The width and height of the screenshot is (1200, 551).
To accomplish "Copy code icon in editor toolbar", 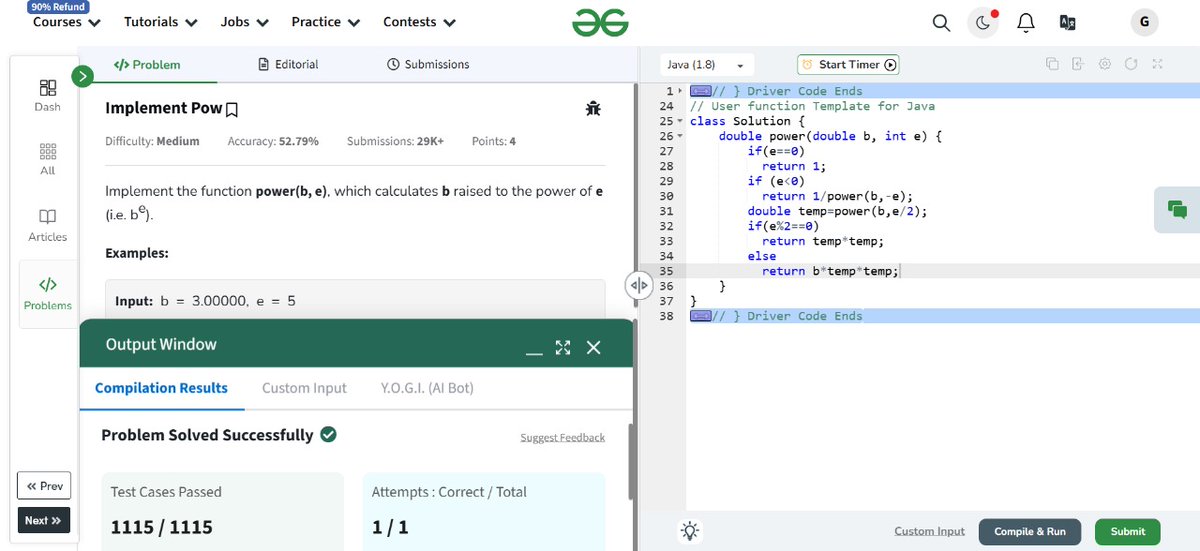I will click(1052, 64).
